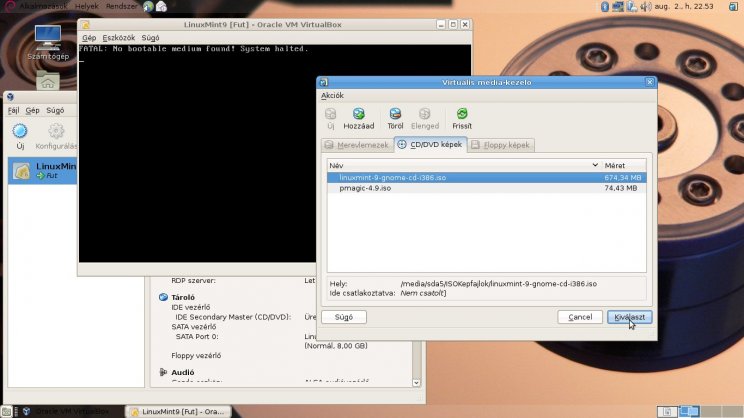Screen dimensions: 744x418
Task: Click the details pane scrollbar down arrow
Action: [416, 382]
